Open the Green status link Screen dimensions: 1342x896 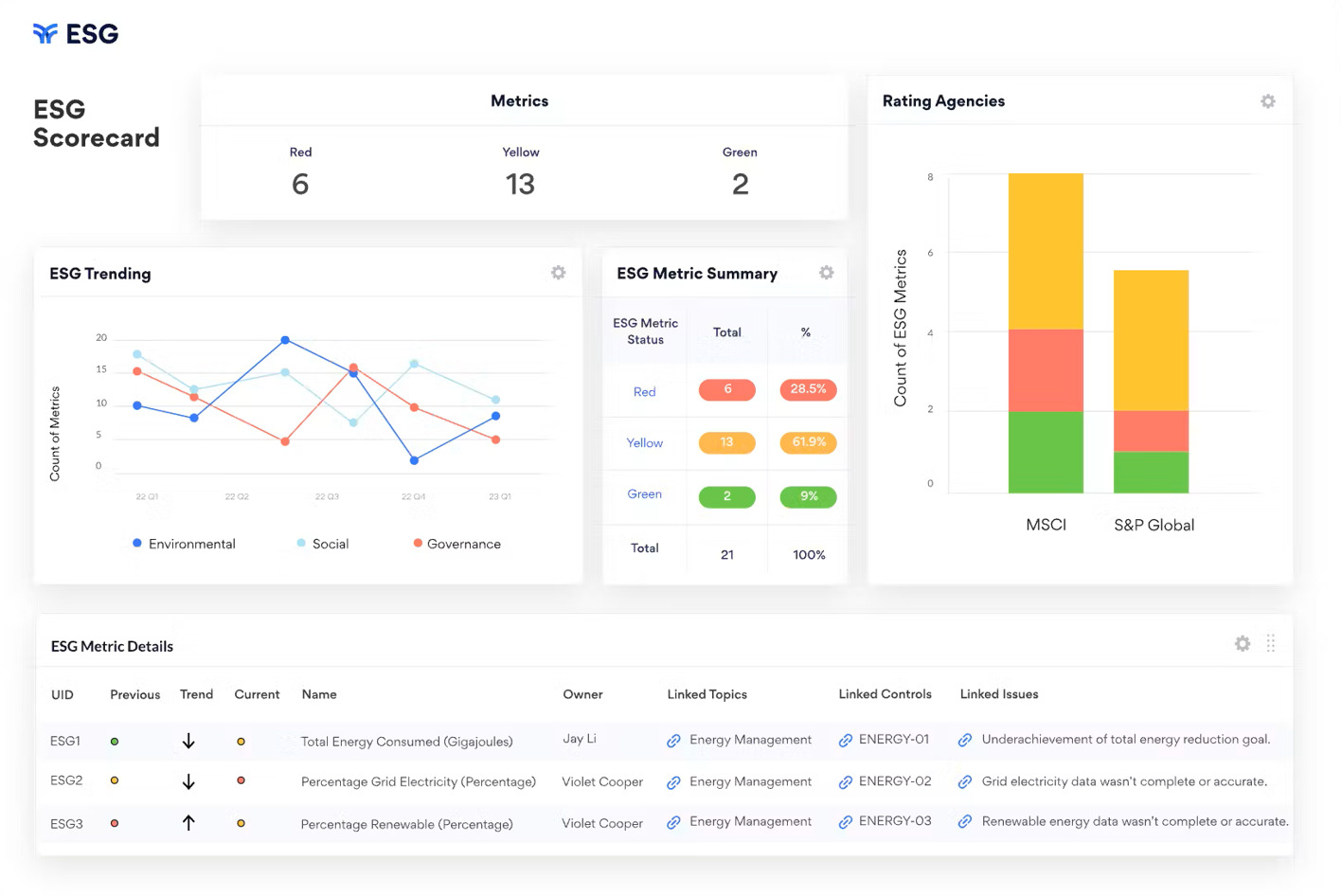[644, 493]
